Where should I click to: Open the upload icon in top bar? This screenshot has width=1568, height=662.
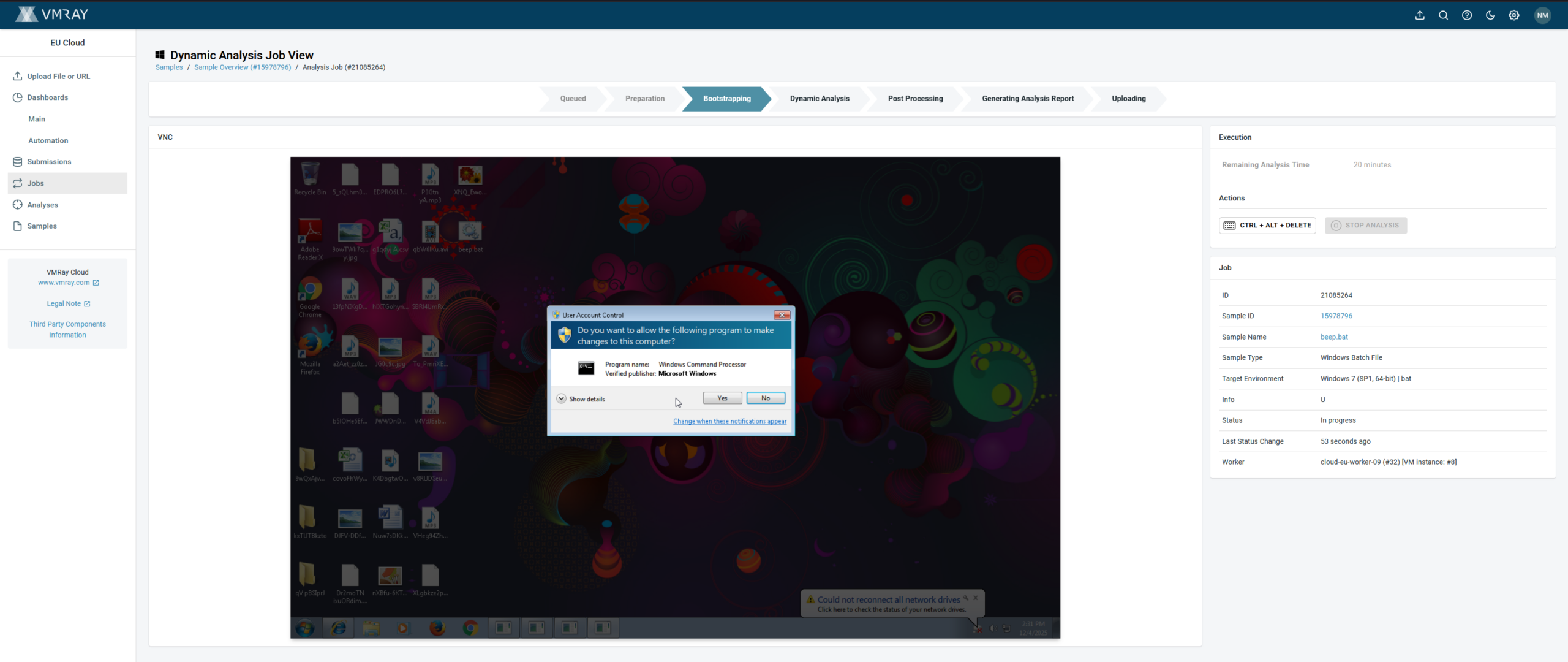[x=1419, y=15]
